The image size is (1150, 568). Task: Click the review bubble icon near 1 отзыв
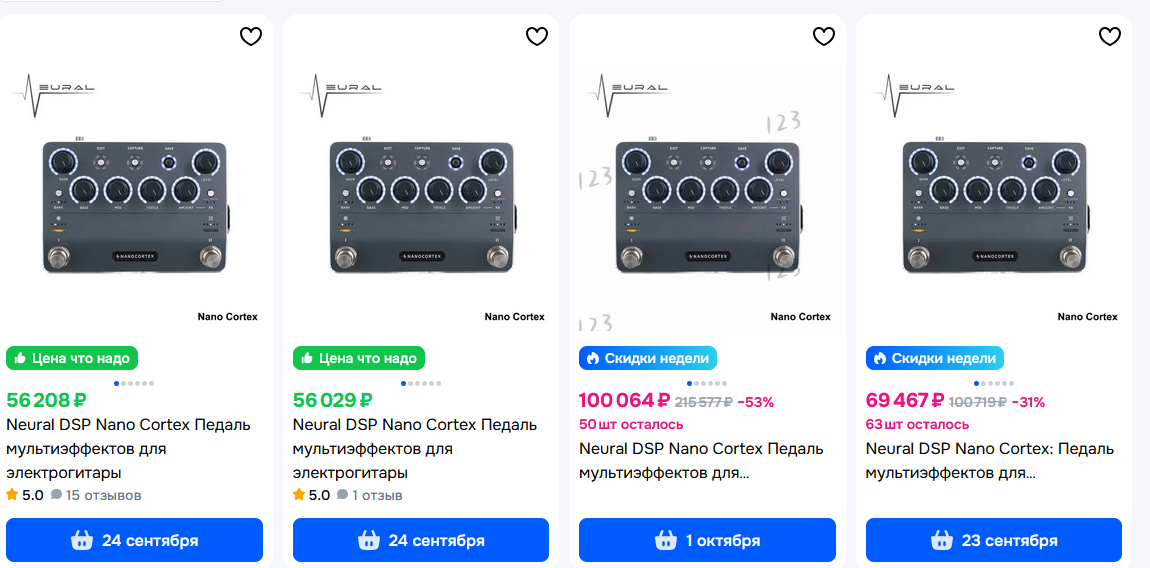(343, 495)
